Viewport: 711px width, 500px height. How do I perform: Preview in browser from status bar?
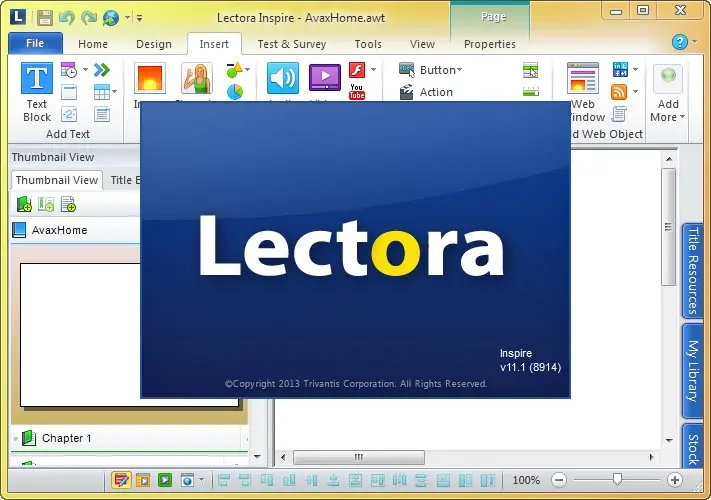[x=187, y=480]
